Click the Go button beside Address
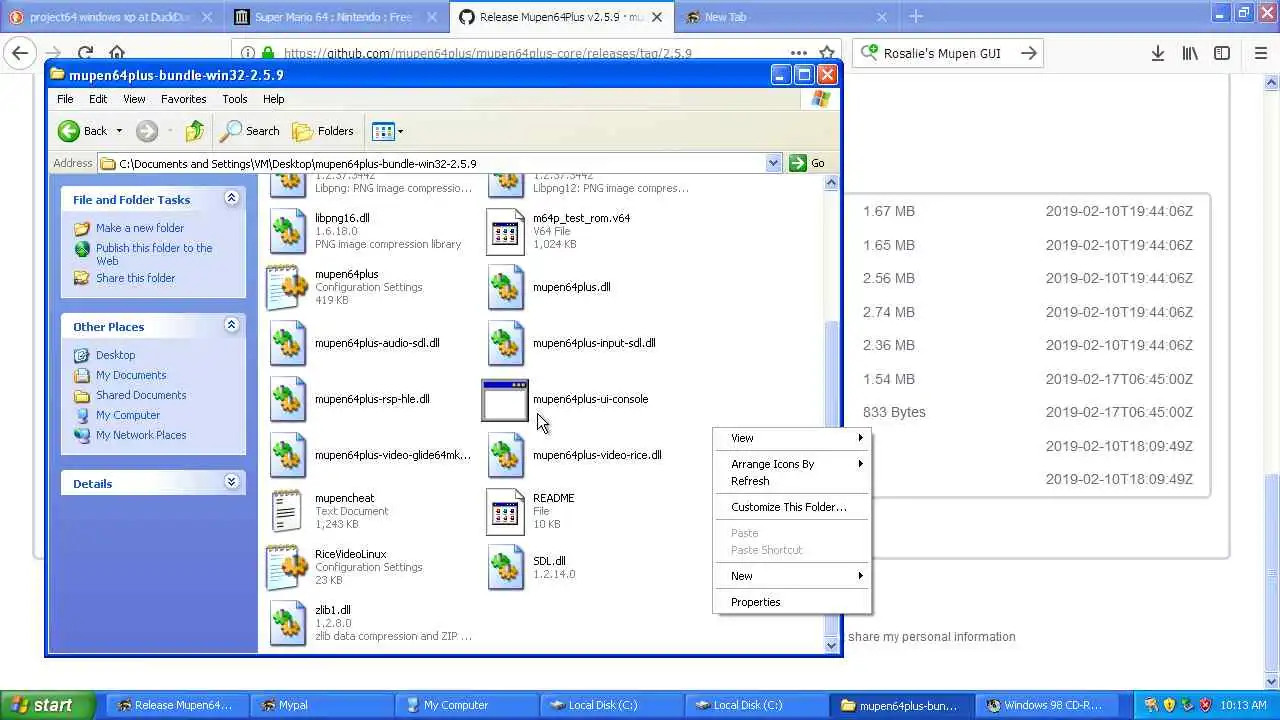The width and height of the screenshot is (1280, 720). coord(808,163)
